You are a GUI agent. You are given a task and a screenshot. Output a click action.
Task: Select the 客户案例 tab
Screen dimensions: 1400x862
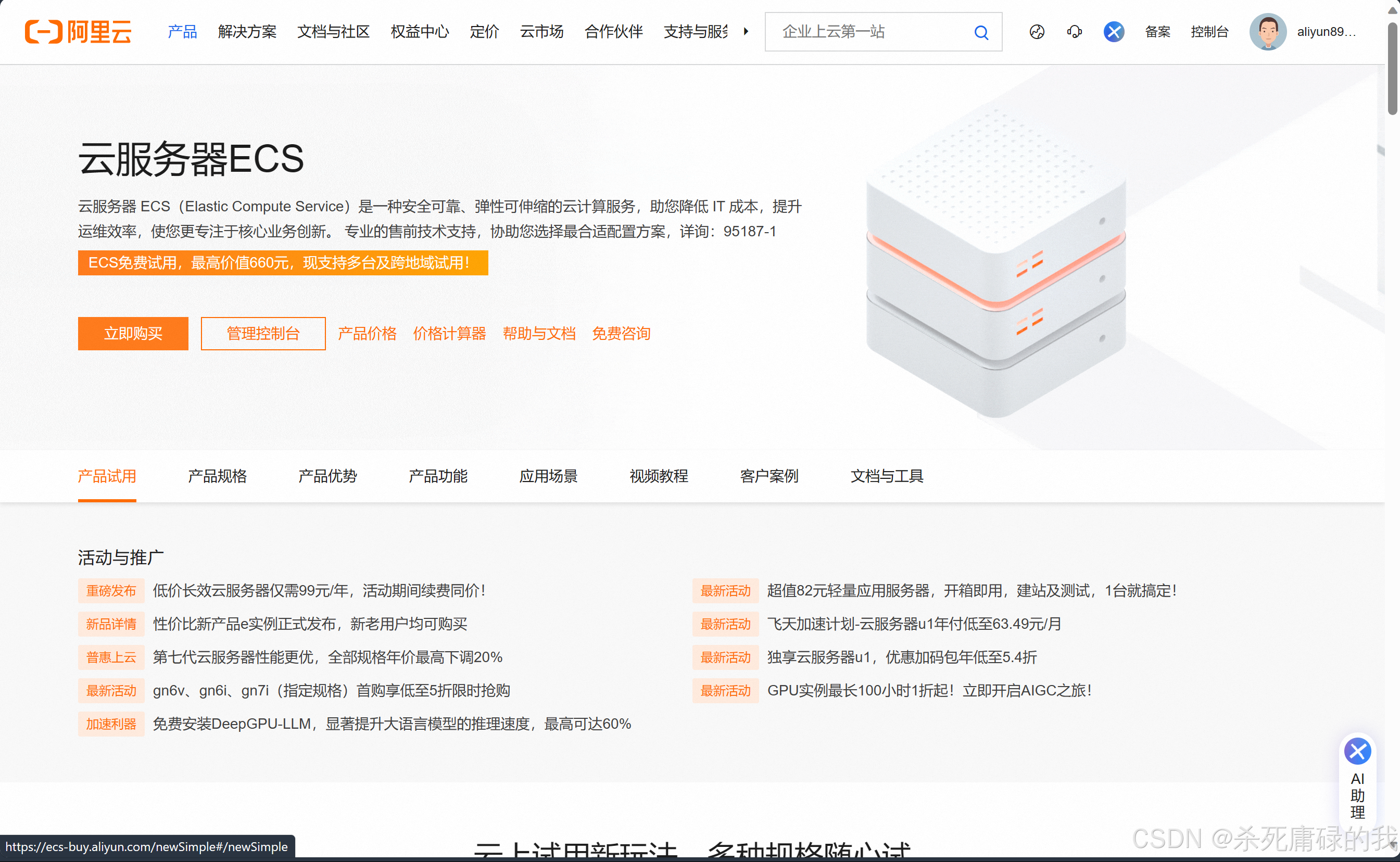(768, 476)
